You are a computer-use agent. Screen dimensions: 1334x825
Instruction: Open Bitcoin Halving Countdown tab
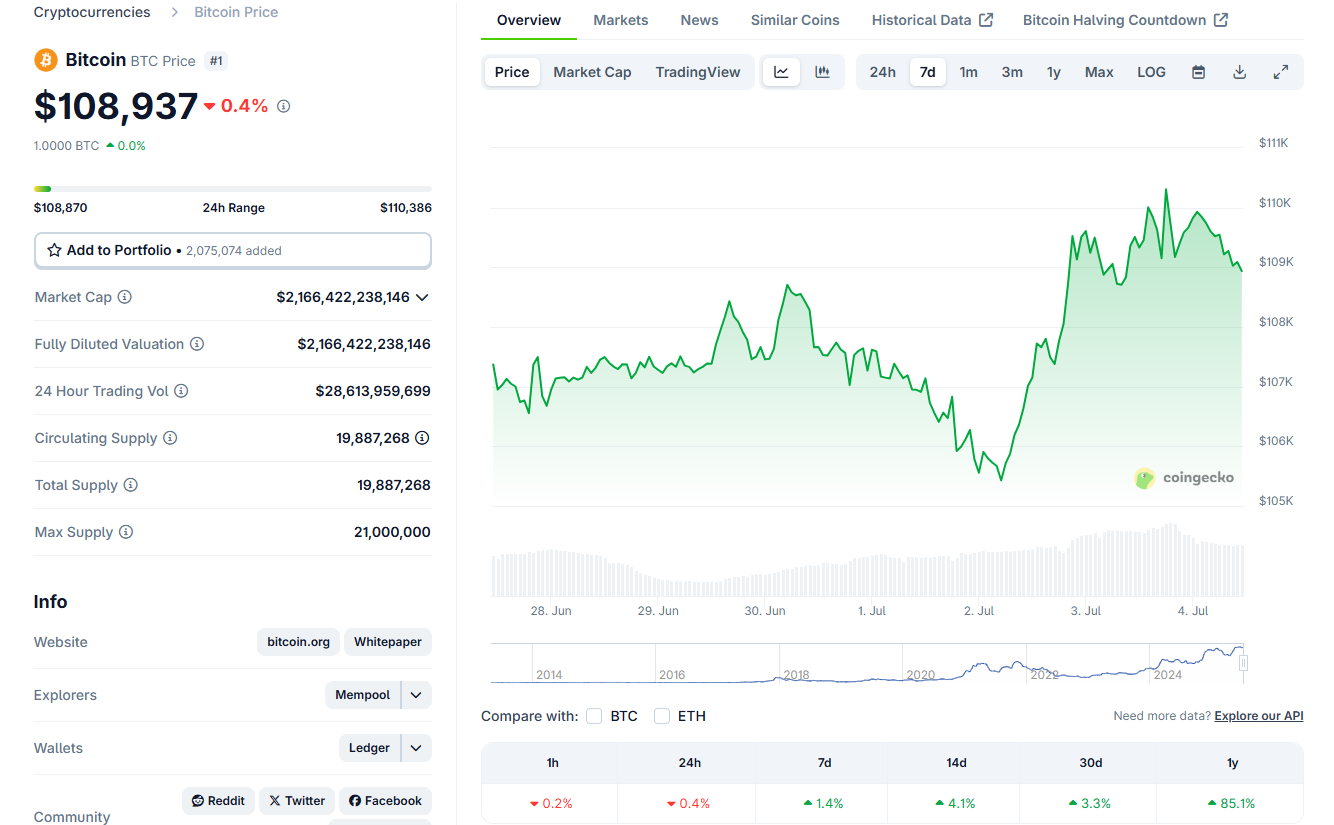[x=1126, y=20]
